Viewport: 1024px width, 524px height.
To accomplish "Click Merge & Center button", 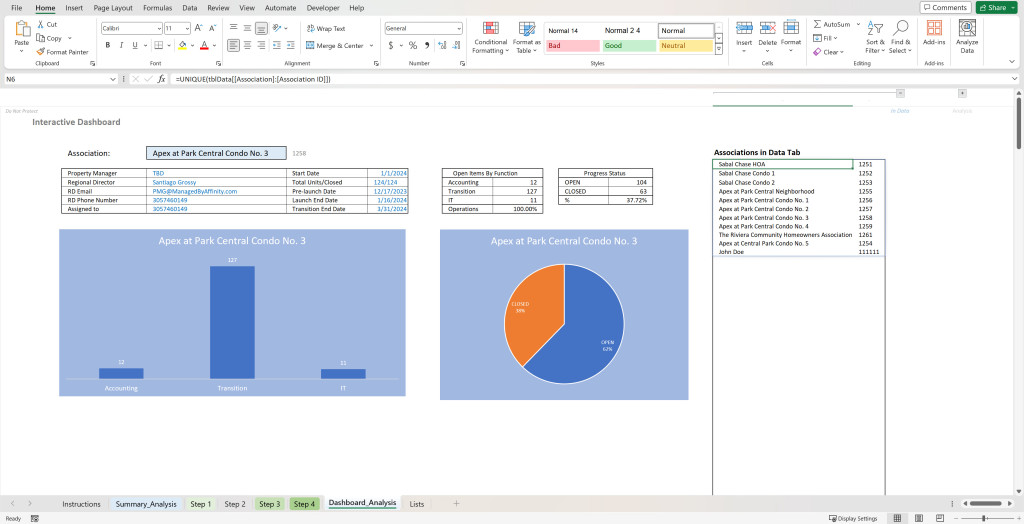I will (334, 45).
